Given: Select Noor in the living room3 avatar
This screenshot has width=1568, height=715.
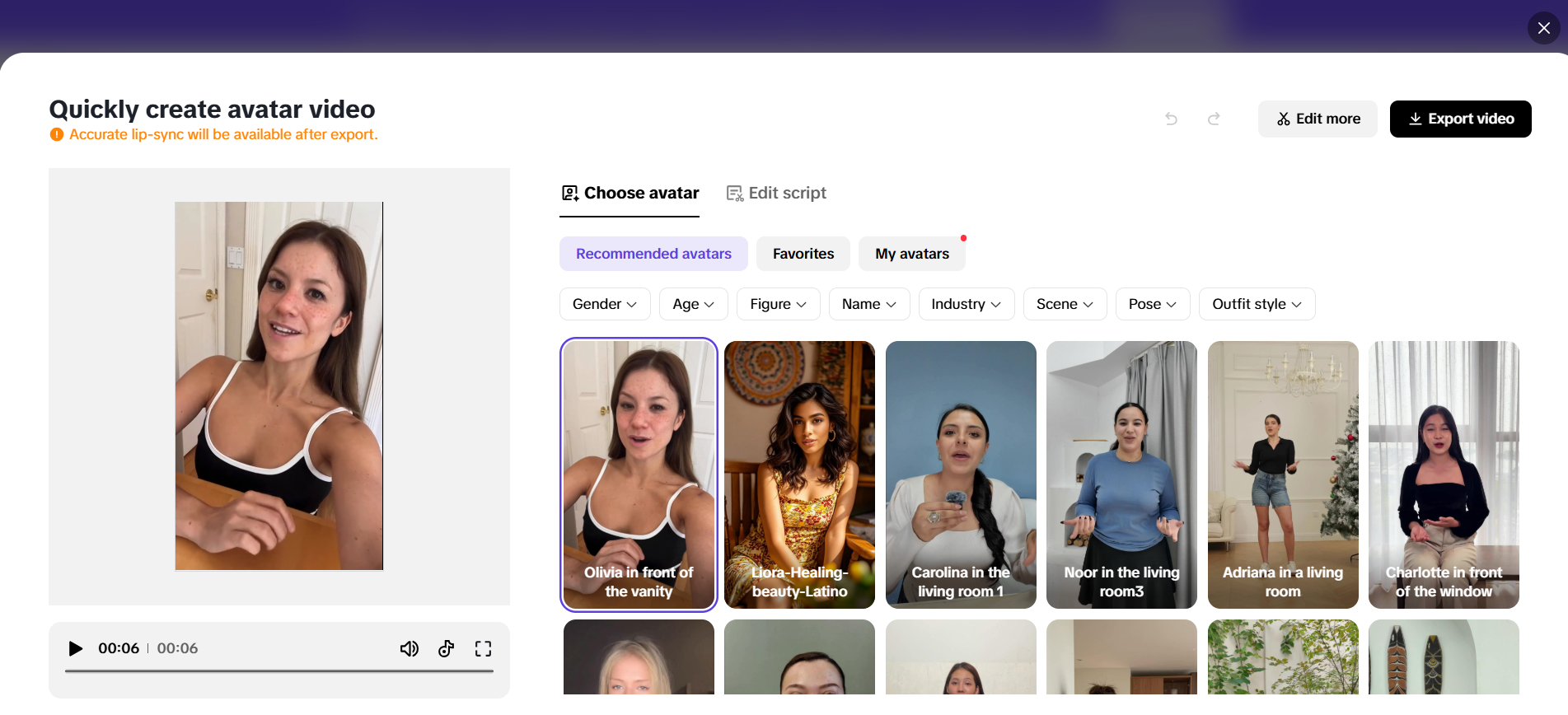Looking at the screenshot, I should point(1121,474).
